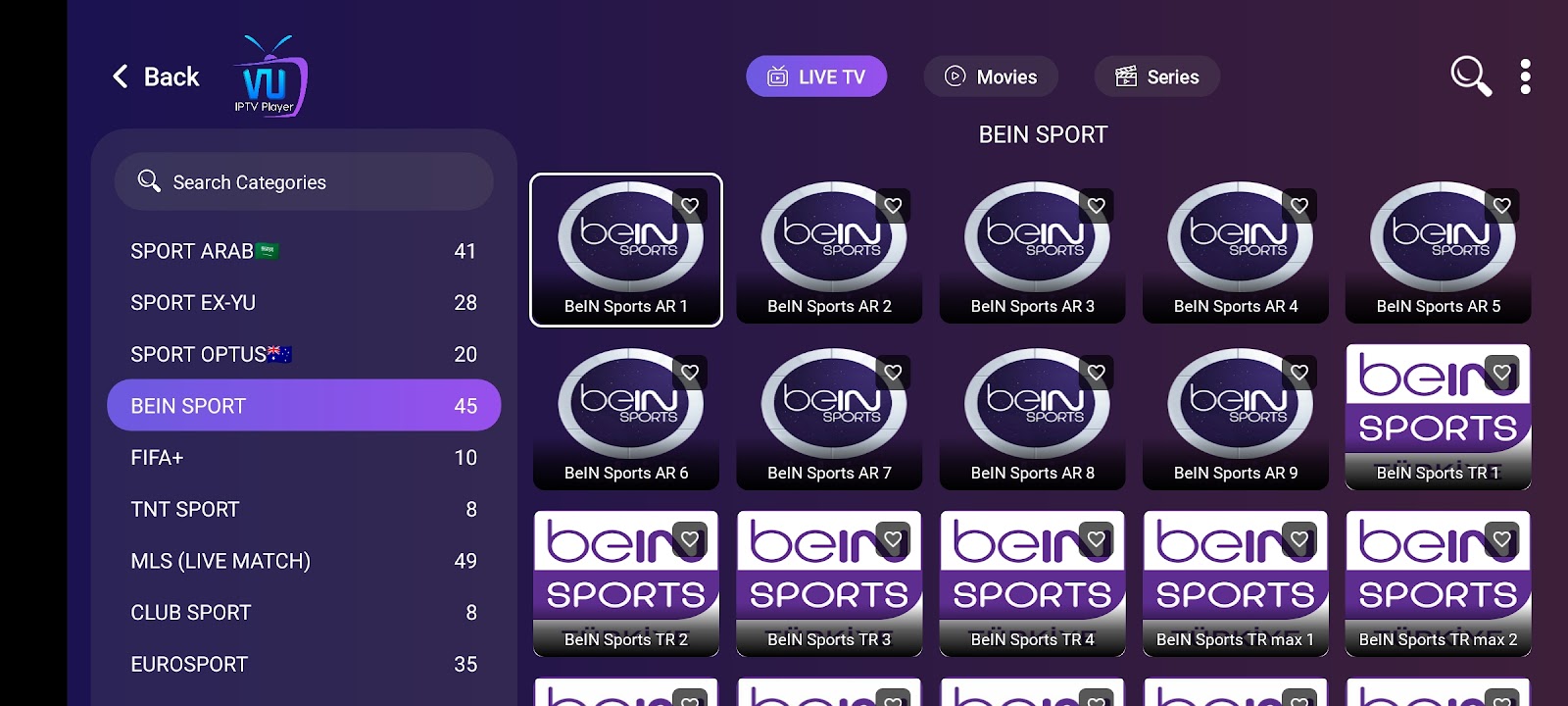This screenshot has width=1568, height=706.
Task: Play the BeIN Sports TR 2 channel
Action: point(626,583)
